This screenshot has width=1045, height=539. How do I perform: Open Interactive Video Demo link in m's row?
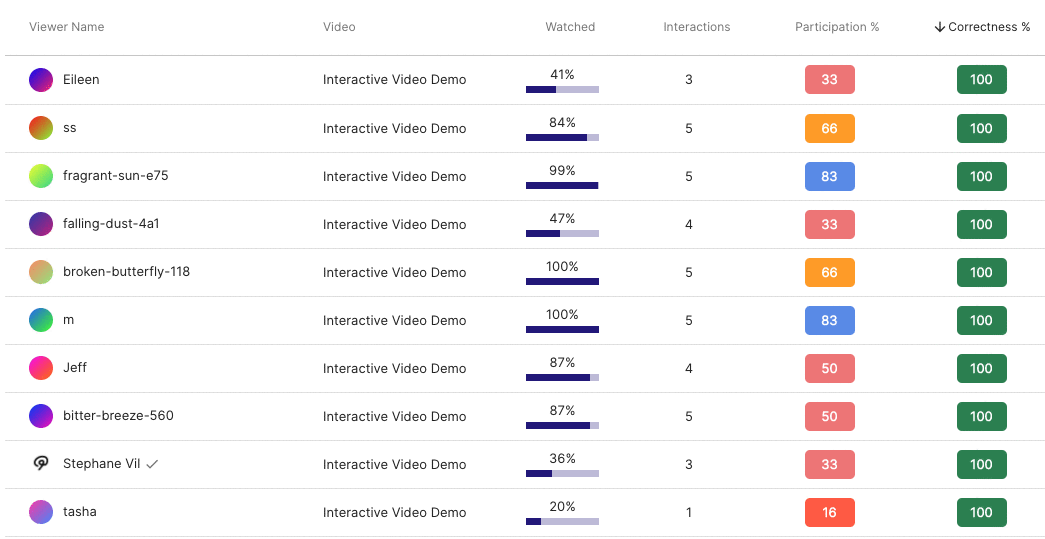tap(394, 320)
